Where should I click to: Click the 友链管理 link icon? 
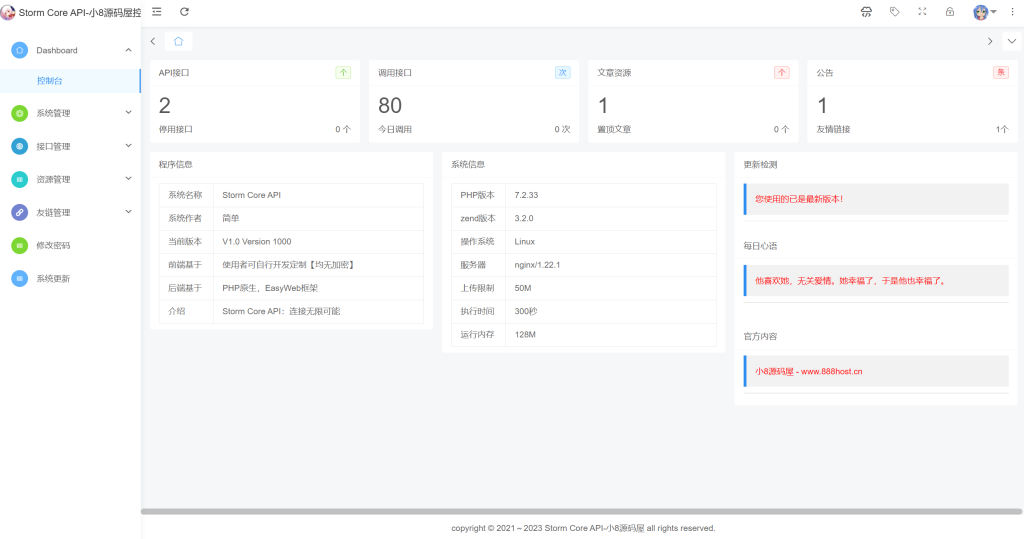[x=20, y=212]
